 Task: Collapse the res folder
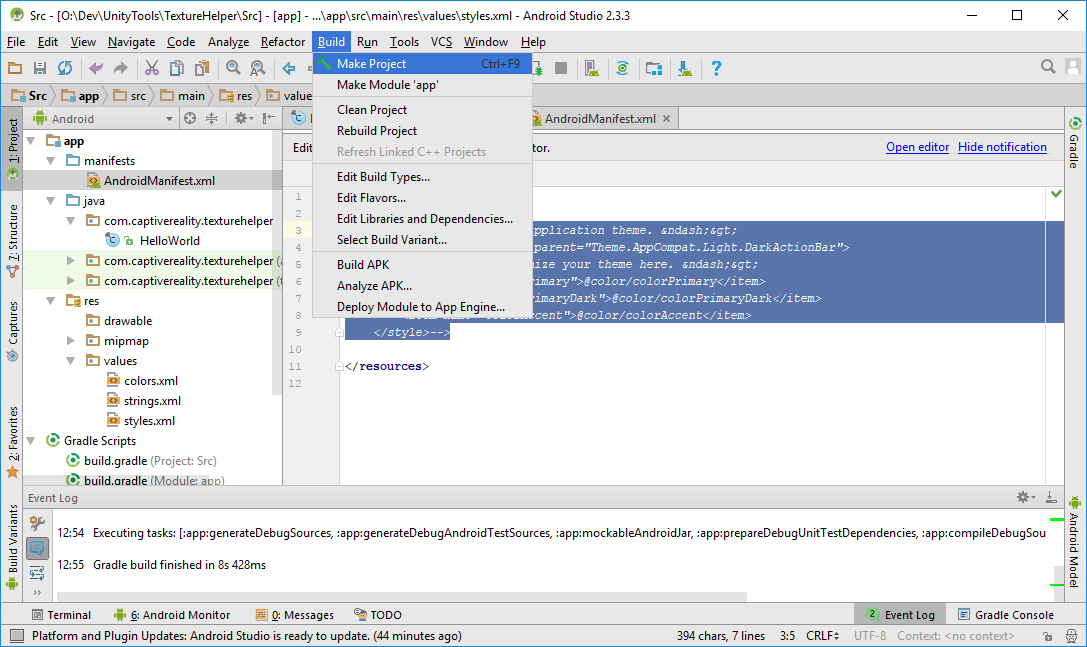point(51,301)
